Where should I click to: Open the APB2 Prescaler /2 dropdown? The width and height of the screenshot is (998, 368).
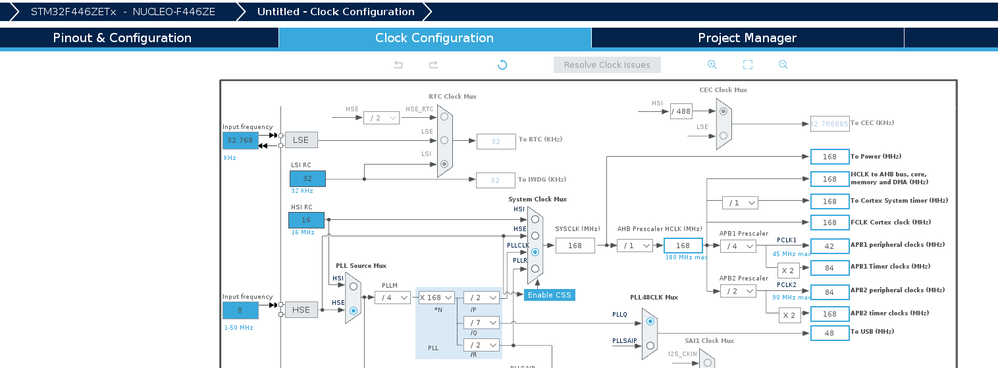pos(738,291)
